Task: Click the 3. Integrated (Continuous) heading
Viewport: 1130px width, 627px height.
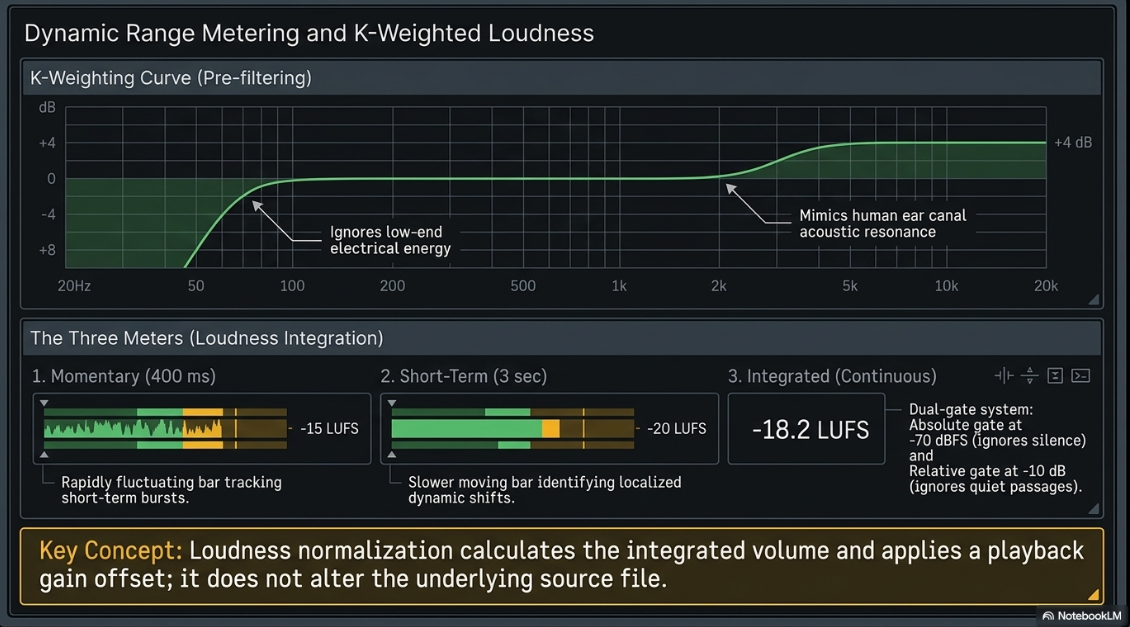Action: [832, 376]
